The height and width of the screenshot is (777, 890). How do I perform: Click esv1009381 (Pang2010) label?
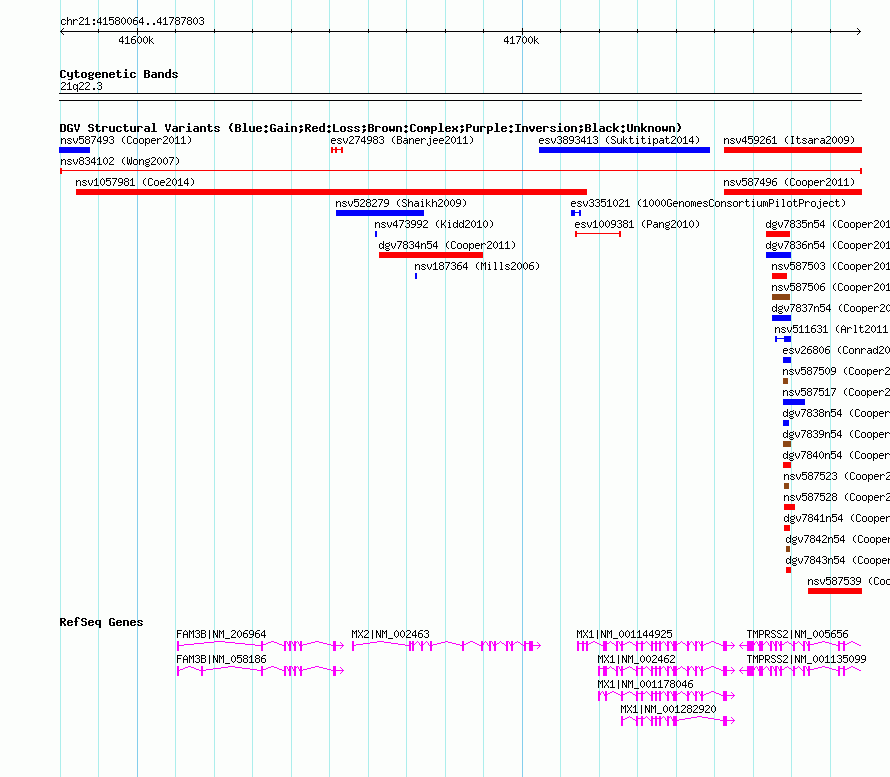tap(637, 224)
